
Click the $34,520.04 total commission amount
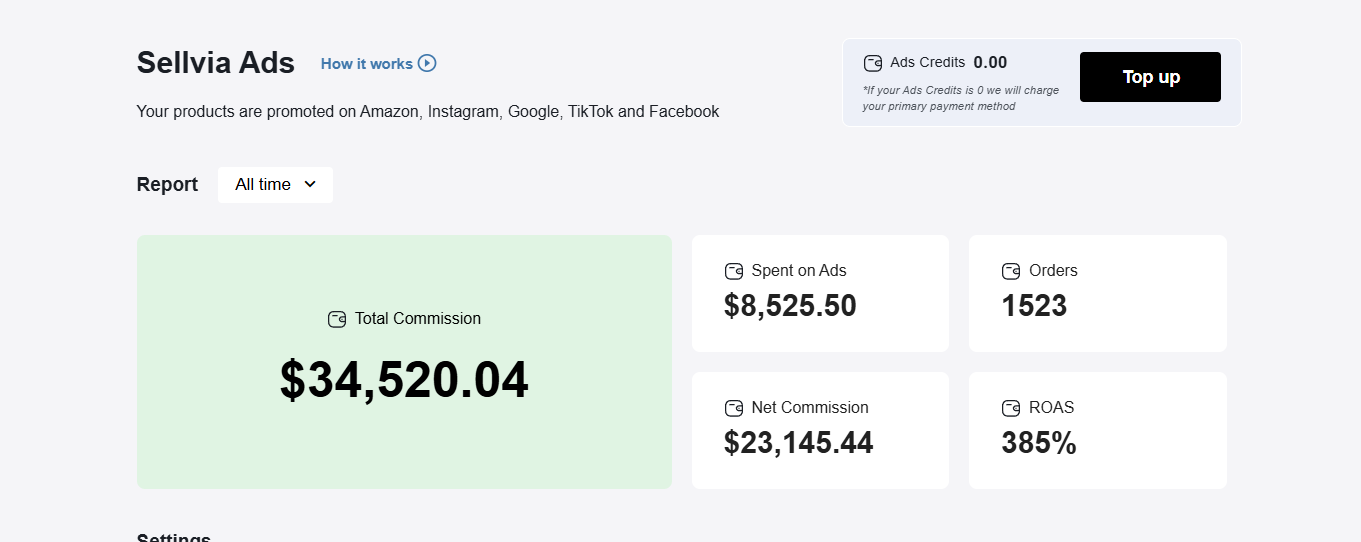404,380
